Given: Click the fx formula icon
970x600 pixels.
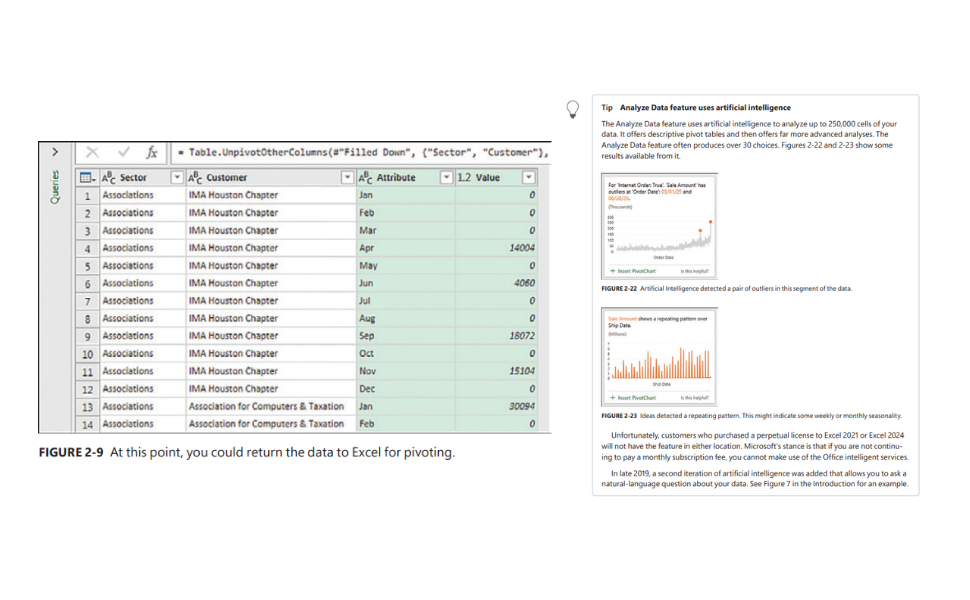Looking at the screenshot, I should click(x=151, y=153).
